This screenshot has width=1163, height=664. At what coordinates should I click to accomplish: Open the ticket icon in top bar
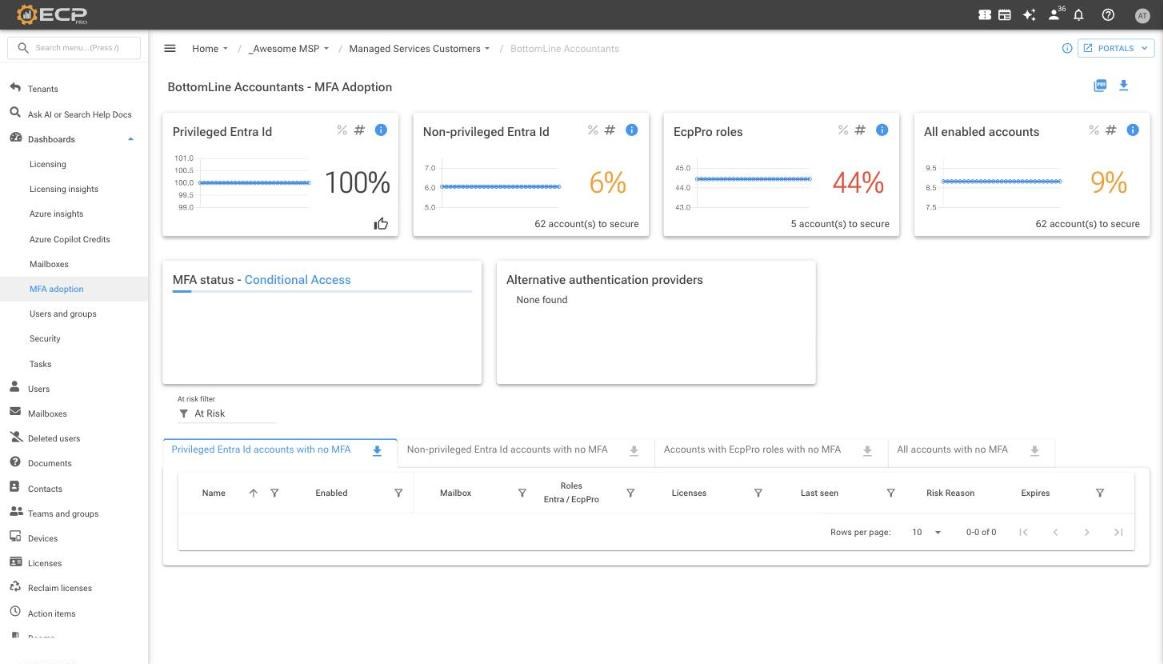(x=984, y=15)
